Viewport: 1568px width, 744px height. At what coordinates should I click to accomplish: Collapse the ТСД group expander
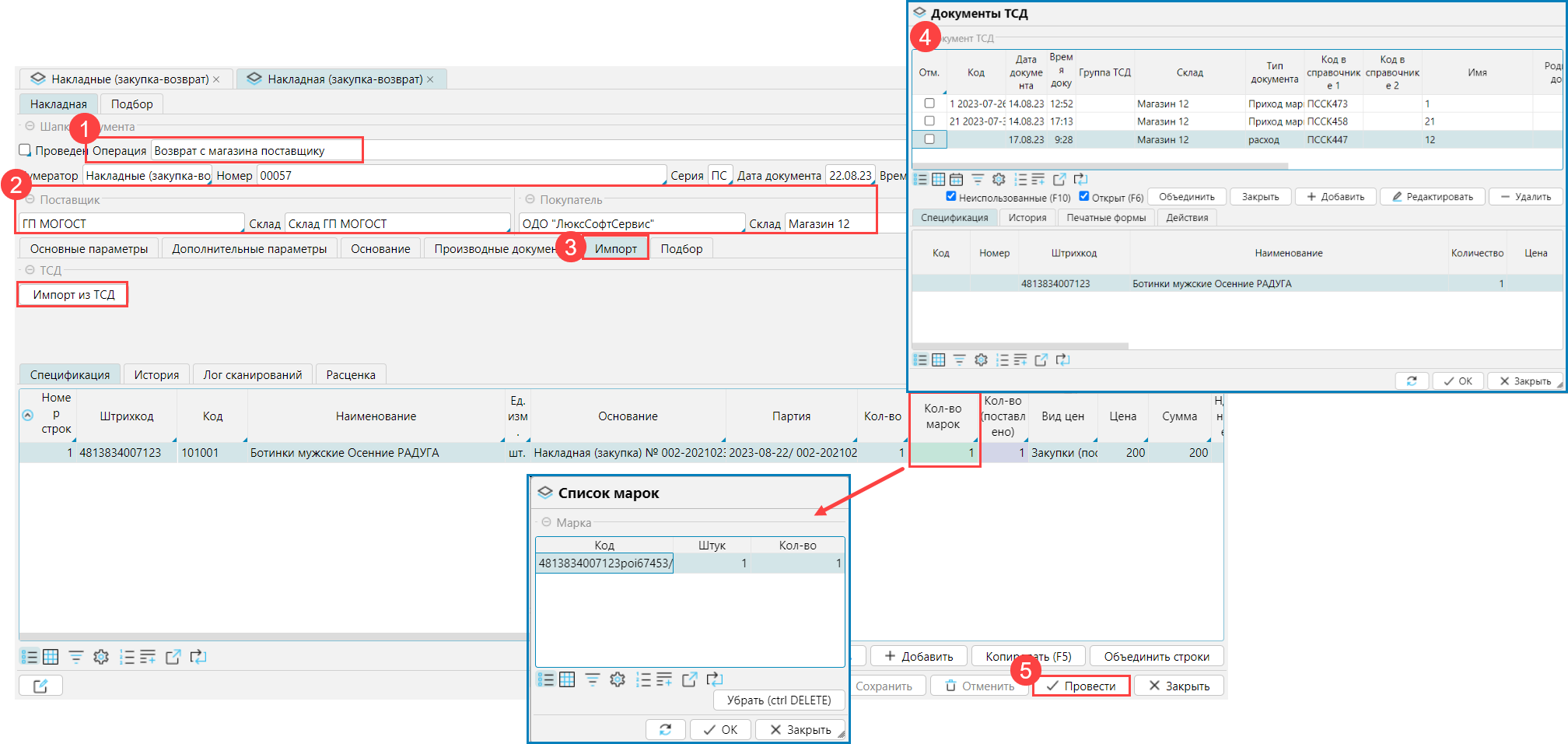tap(30, 270)
